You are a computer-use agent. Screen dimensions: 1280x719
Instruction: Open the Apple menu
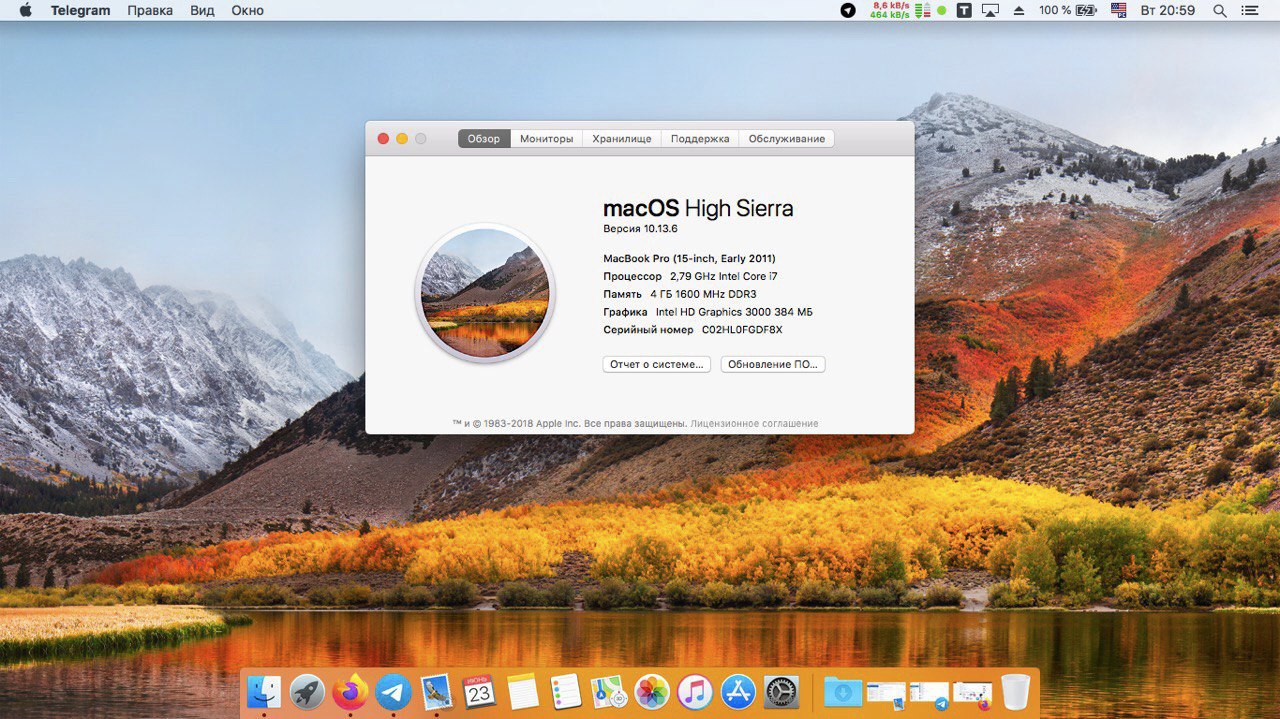(25, 10)
